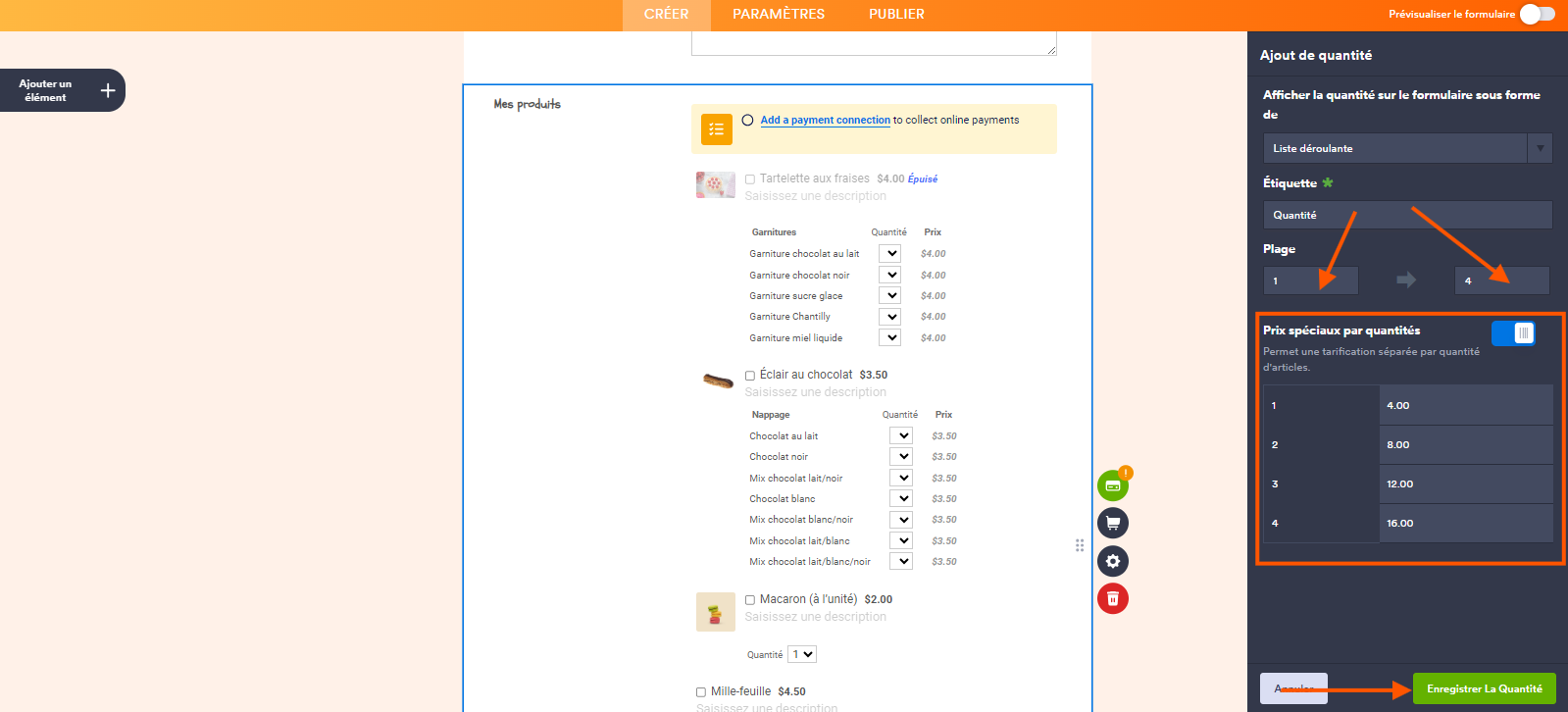Toggle Prix spéciaux par quantités switch
The height and width of the screenshot is (712, 1568).
click(1513, 333)
